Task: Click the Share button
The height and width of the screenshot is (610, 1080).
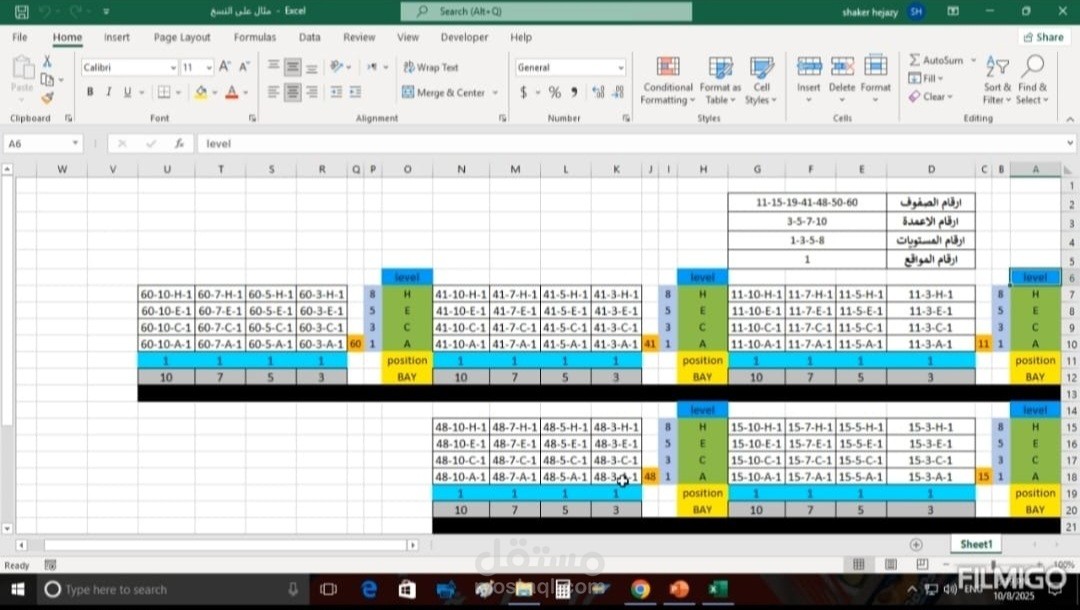Action: (x=1044, y=36)
